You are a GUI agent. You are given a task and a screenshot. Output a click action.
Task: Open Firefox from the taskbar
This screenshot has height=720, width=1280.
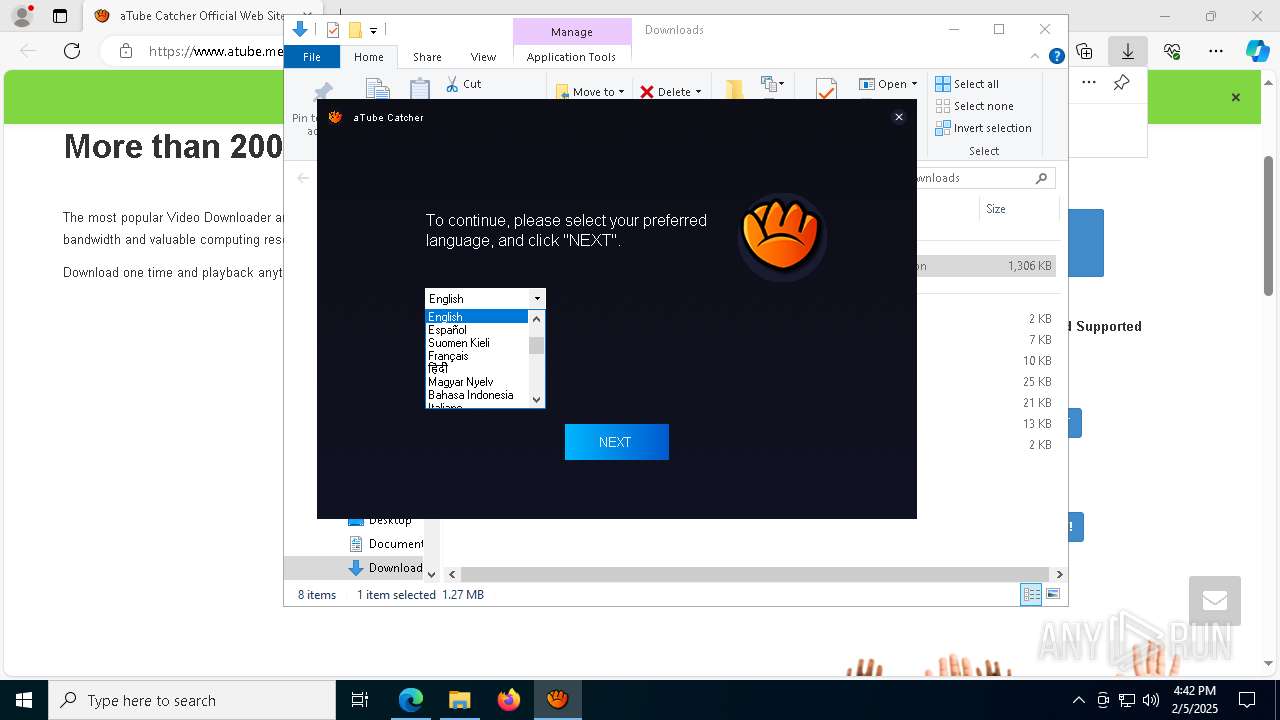pyautogui.click(x=509, y=700)
